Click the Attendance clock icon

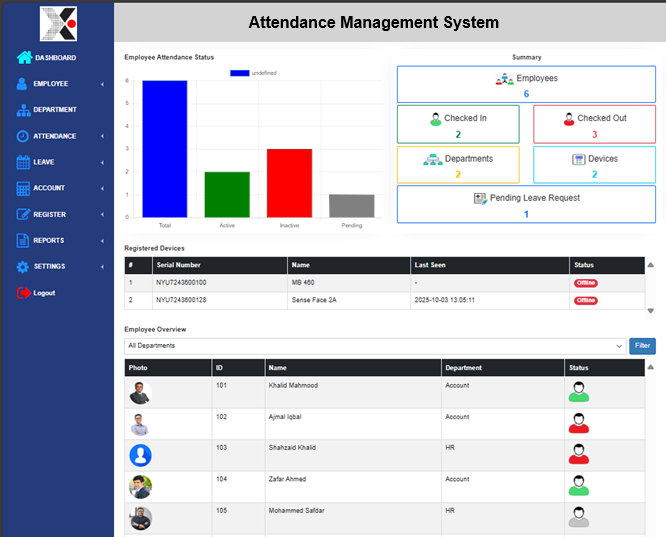(x=23, y=136)
